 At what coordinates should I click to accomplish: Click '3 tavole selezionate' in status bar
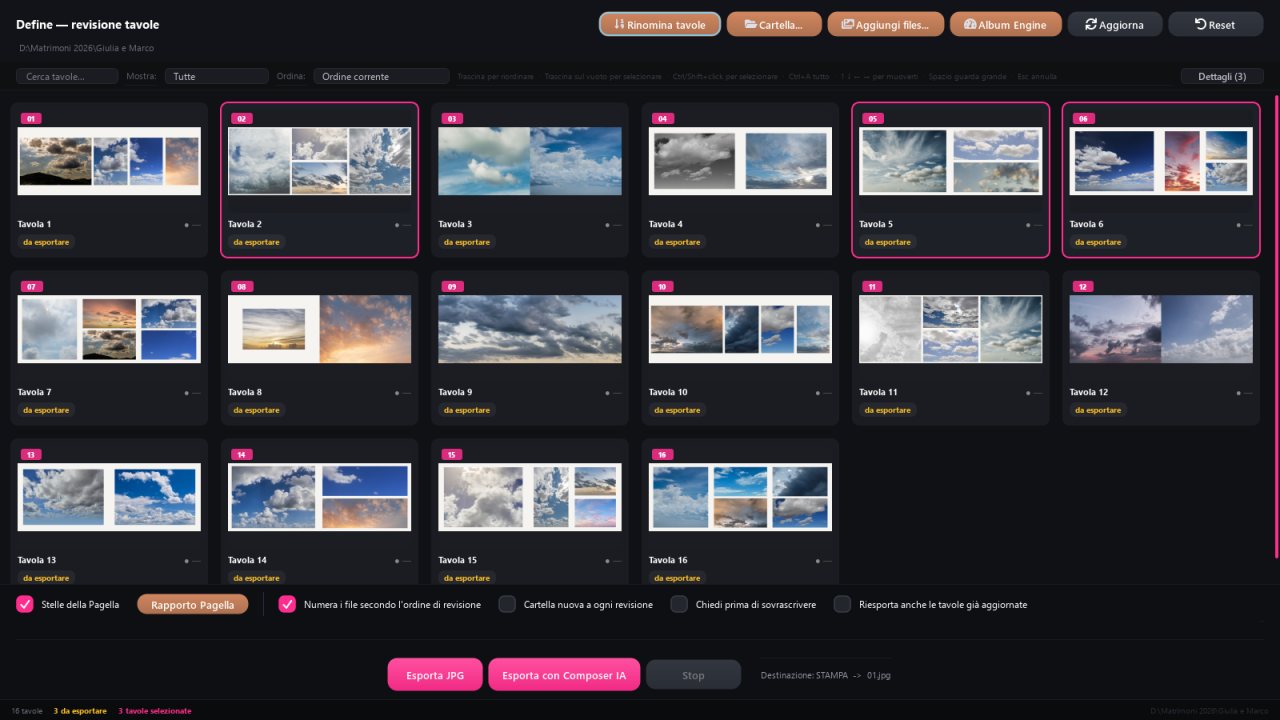pyautogui.click(x=155, y=711)
